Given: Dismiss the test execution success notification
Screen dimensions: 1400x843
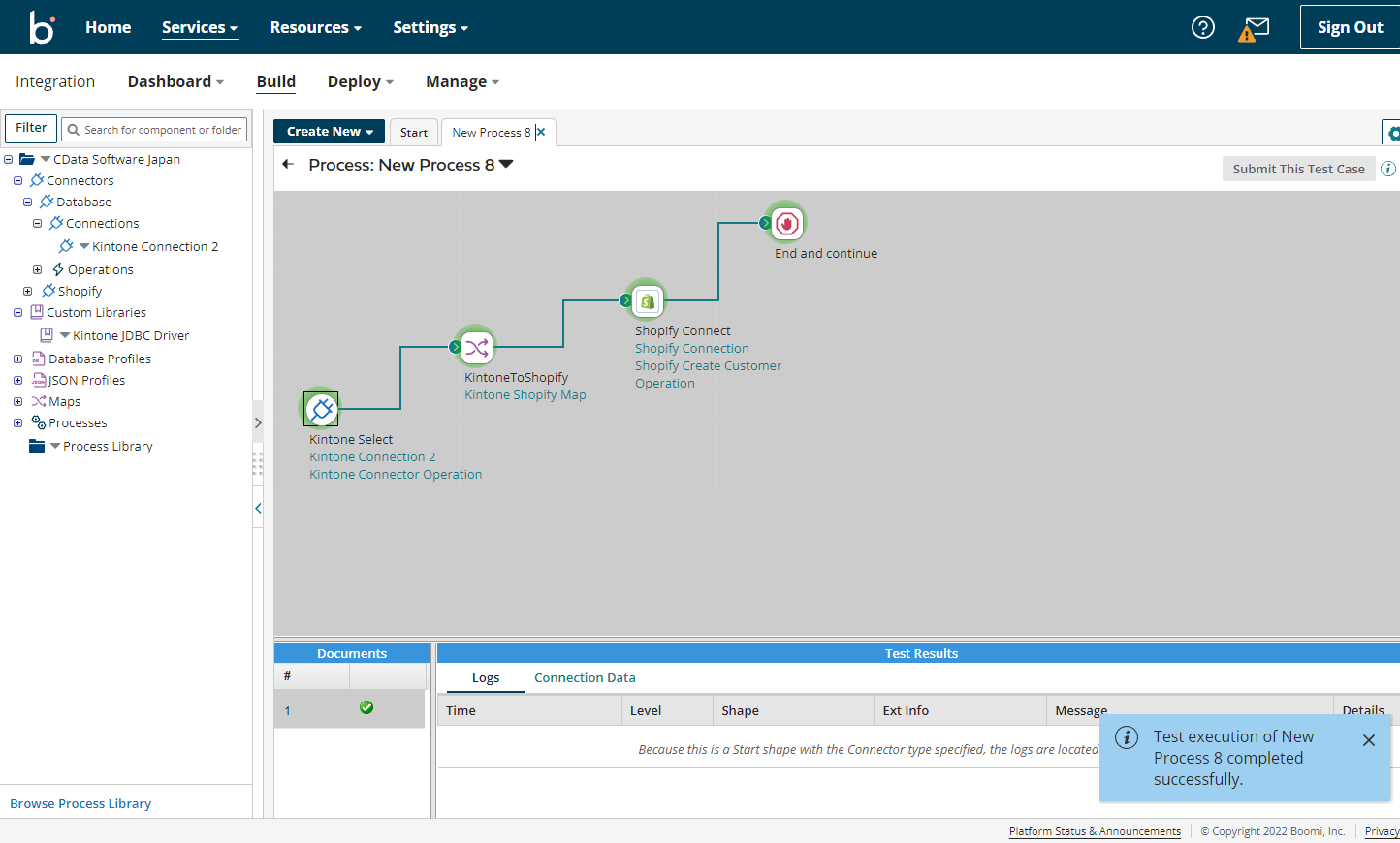Looking at the screenshot, I should (1369, 740).
